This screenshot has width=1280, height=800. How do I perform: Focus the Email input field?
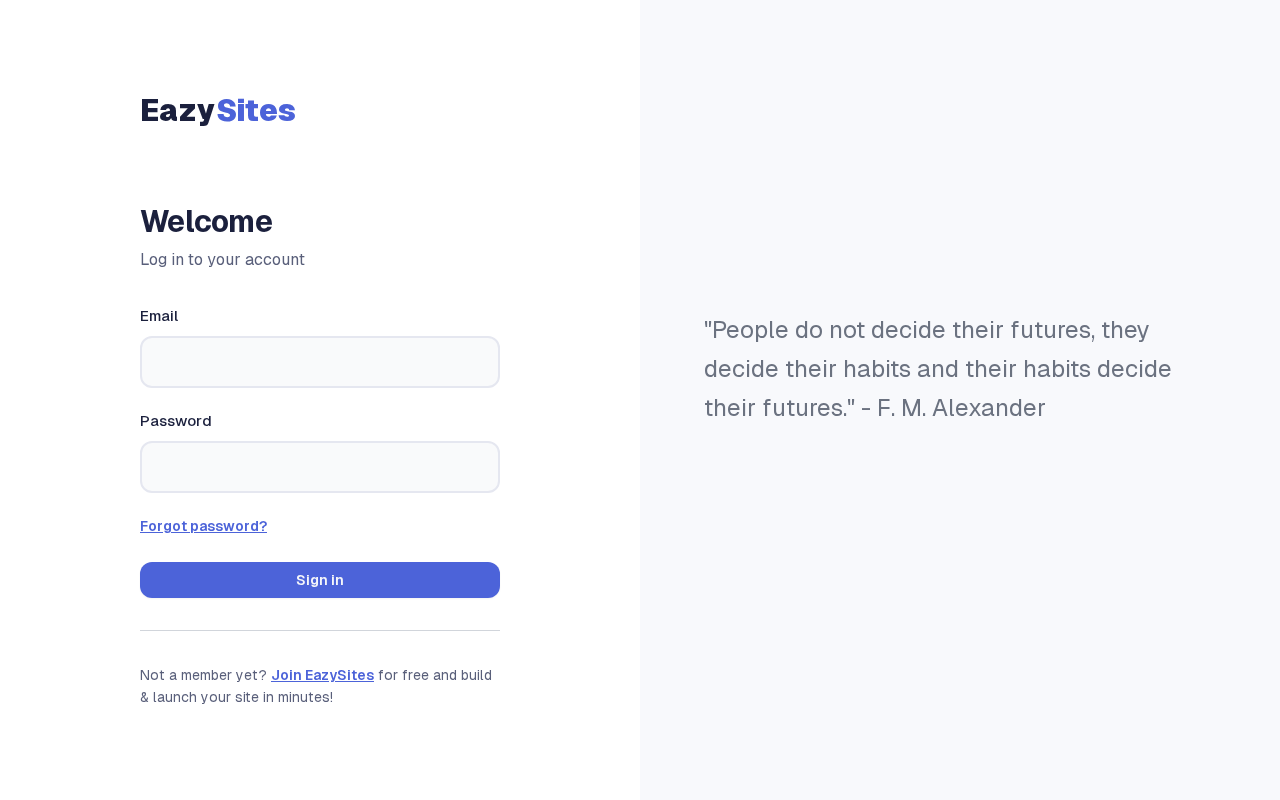[320, 362]
